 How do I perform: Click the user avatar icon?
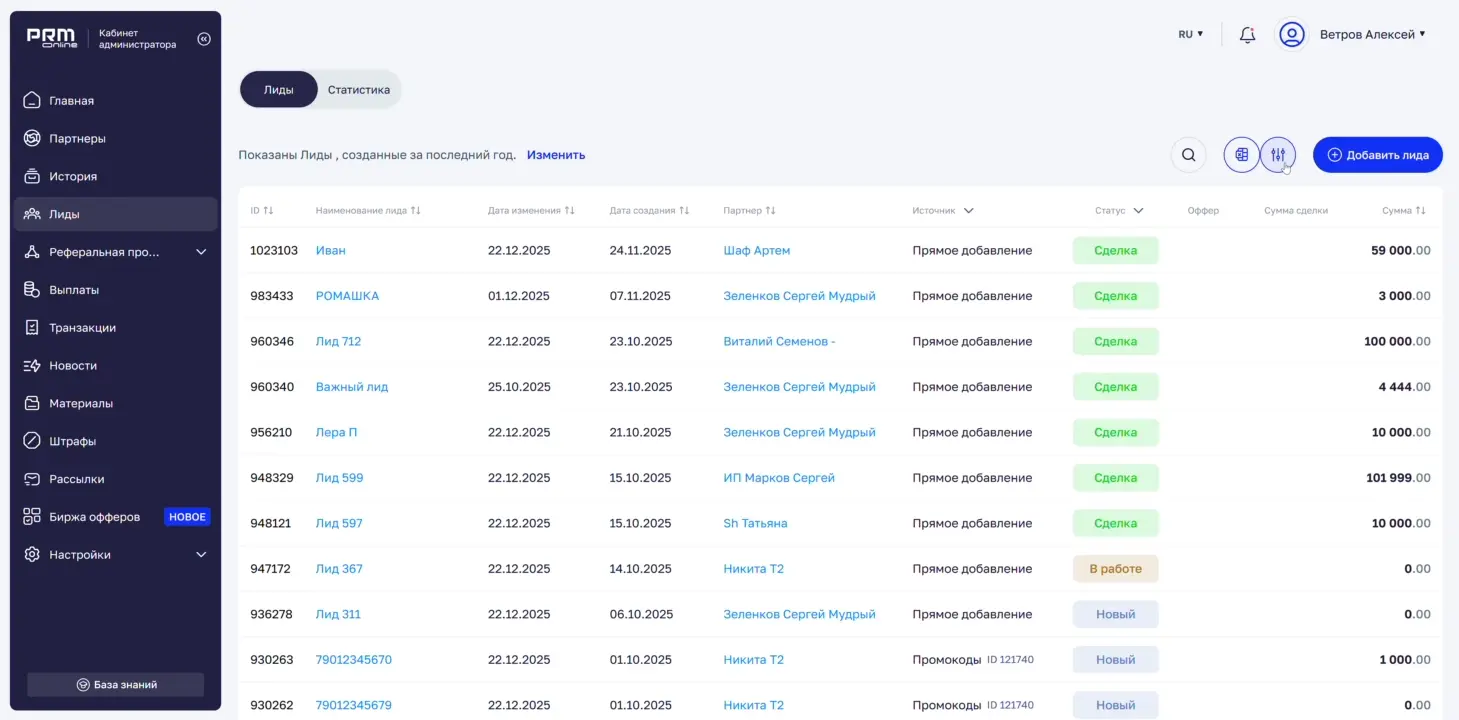(x=1292, y=35)
